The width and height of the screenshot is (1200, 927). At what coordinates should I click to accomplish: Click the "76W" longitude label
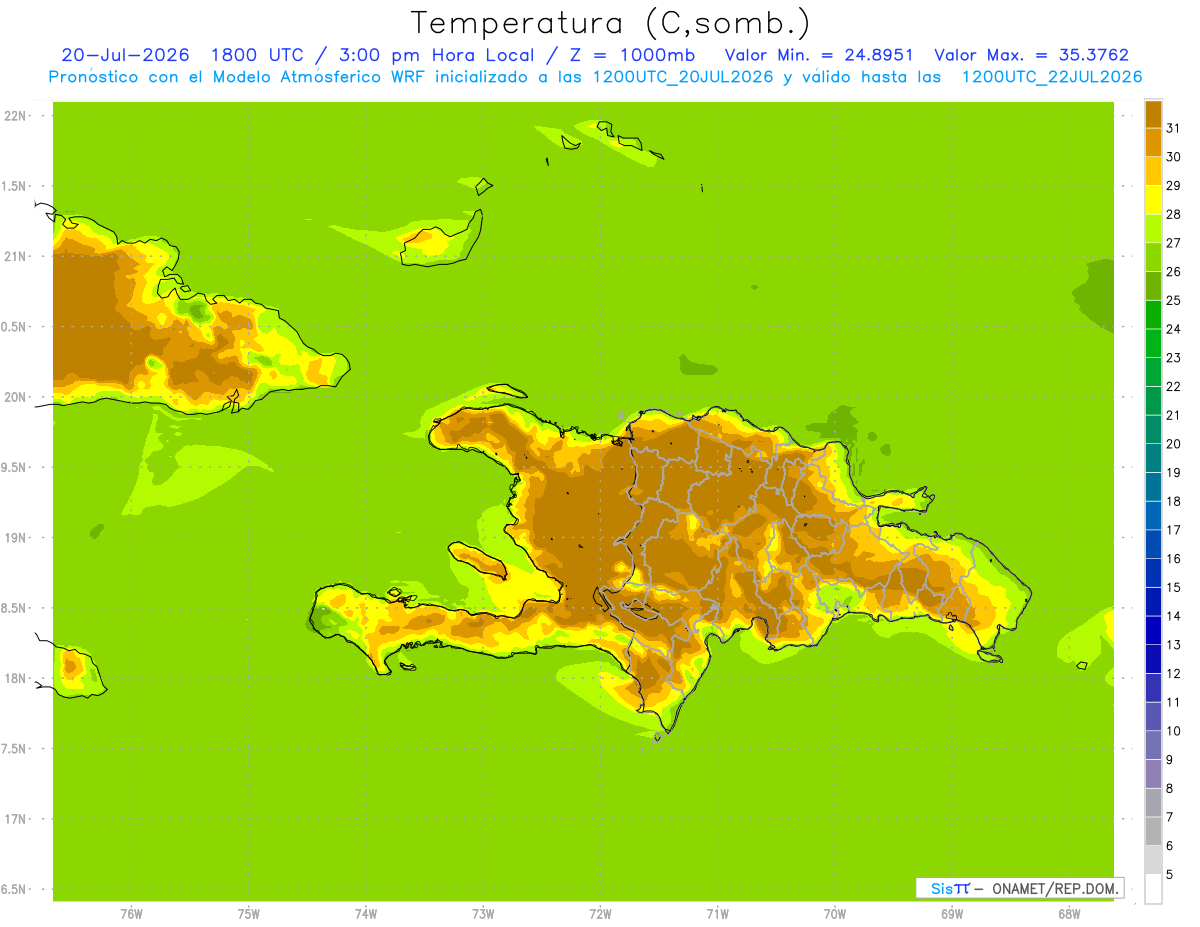pos(131,913)
